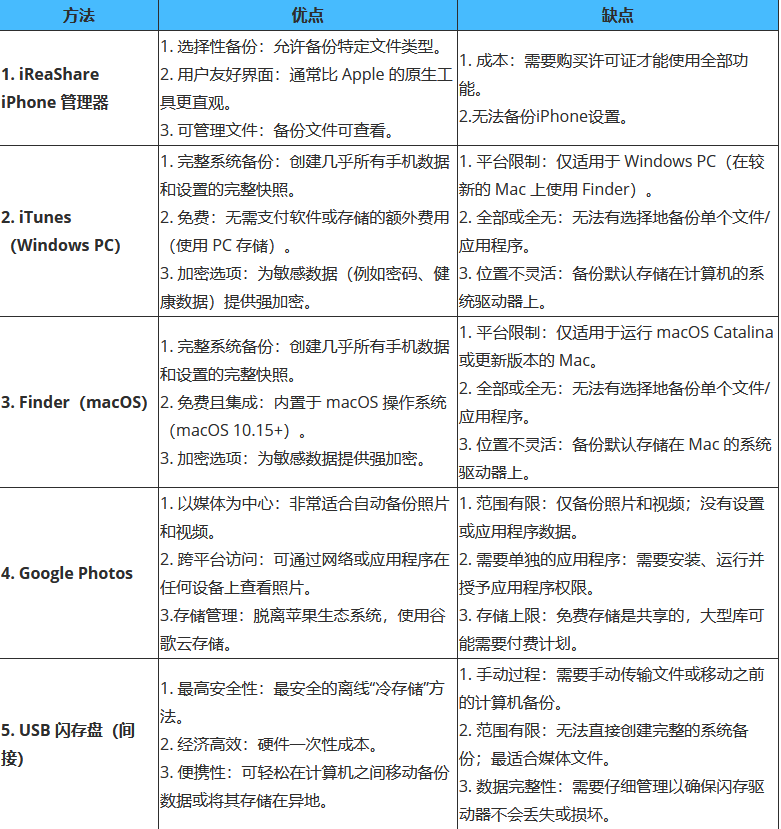Screen dimensions: 781x829
Task: Click the 缺点 column header
Action: click(618, 15)
